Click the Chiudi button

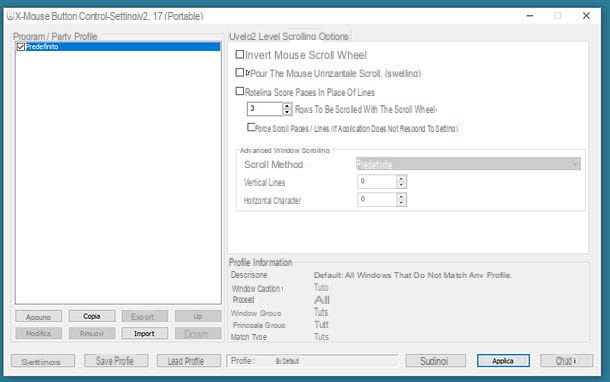(x=566, y=361)
